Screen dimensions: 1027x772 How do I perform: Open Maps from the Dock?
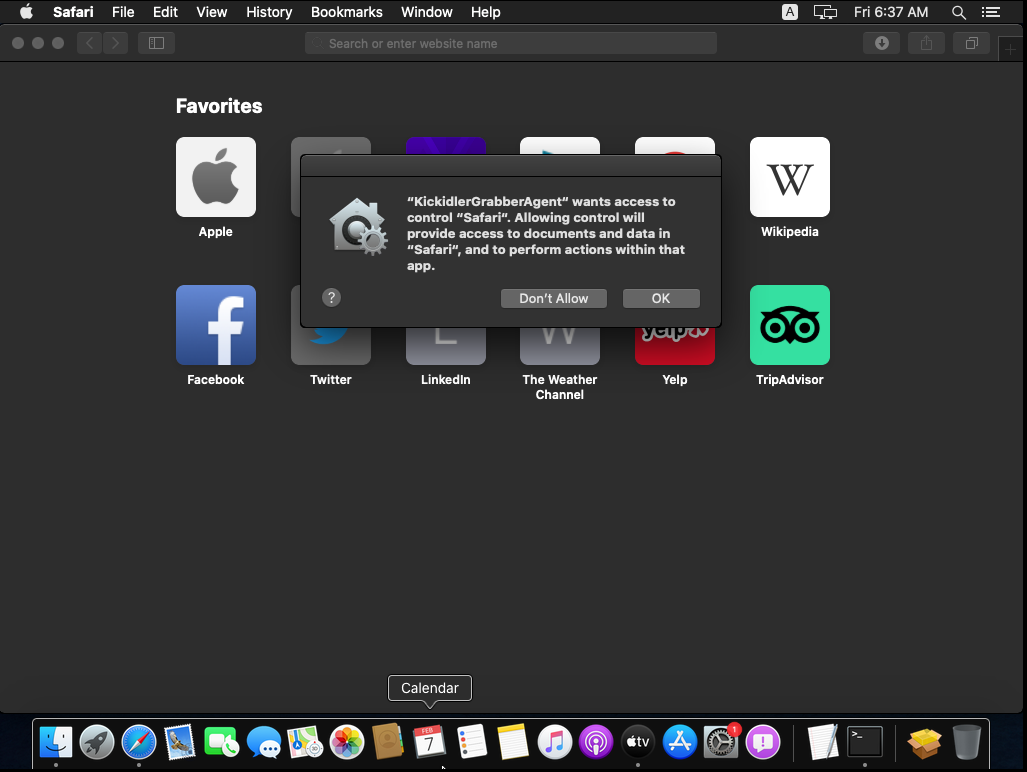(305, 743)
